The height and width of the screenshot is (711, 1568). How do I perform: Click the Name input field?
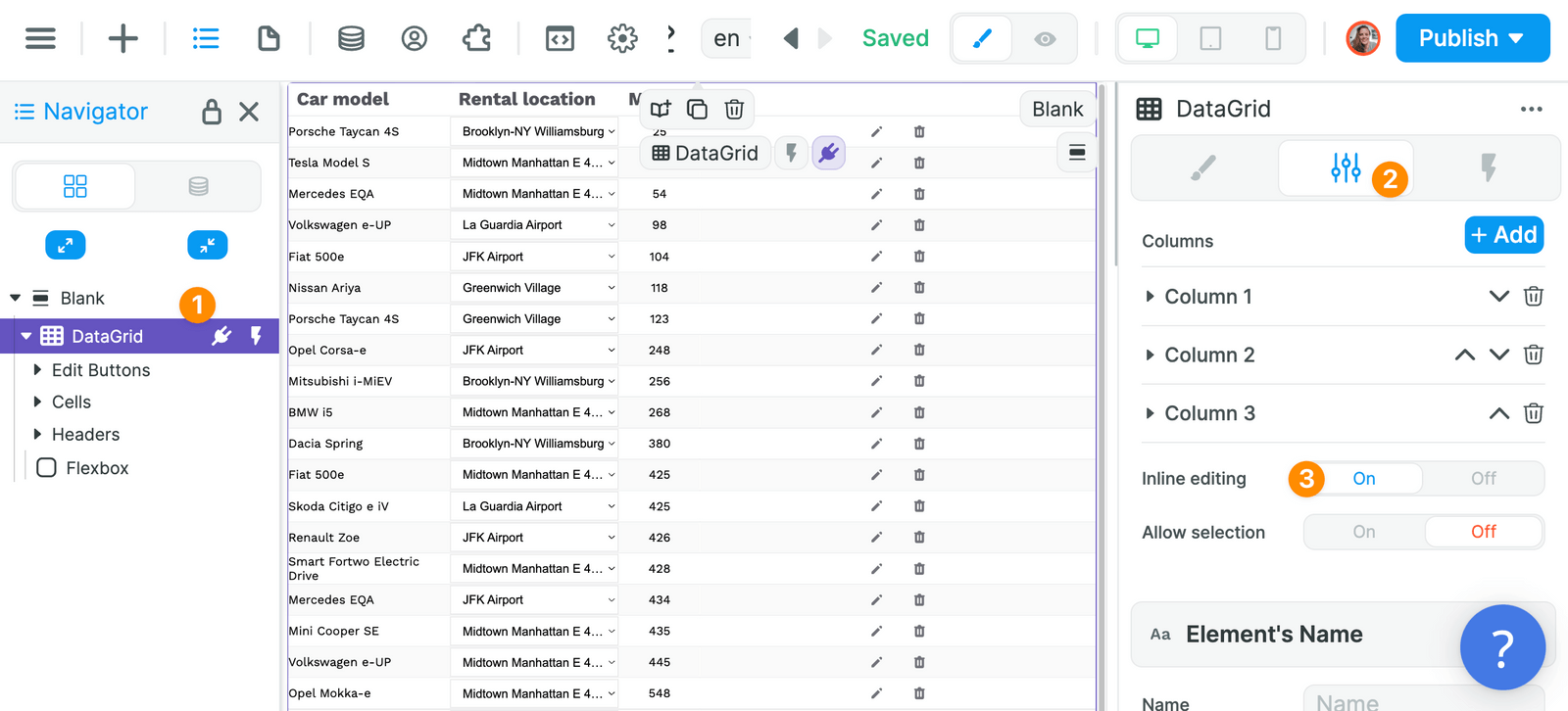pyautogui.click(x=1424, y=699)
